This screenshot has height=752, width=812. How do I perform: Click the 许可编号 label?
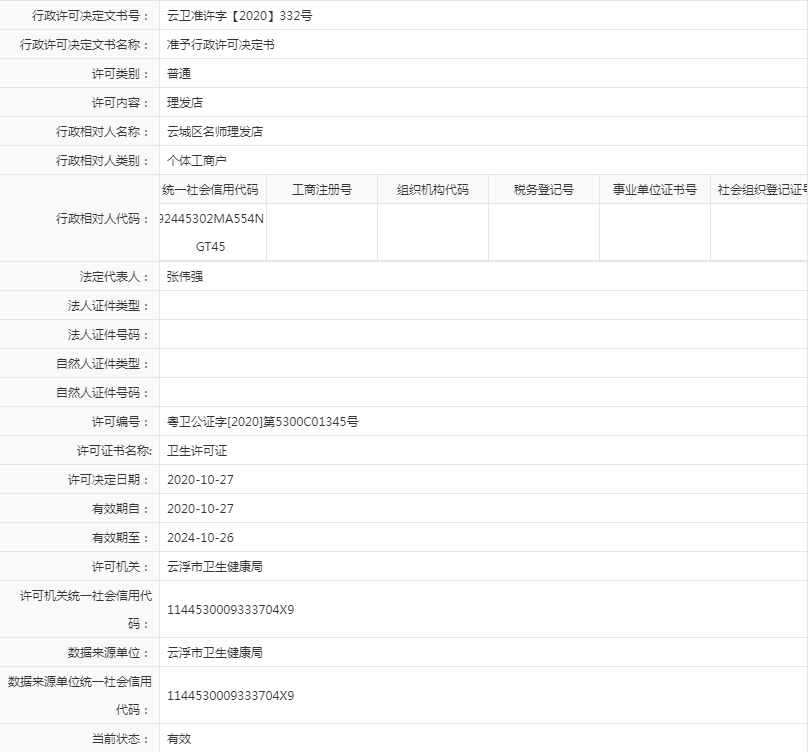(121, 422)
